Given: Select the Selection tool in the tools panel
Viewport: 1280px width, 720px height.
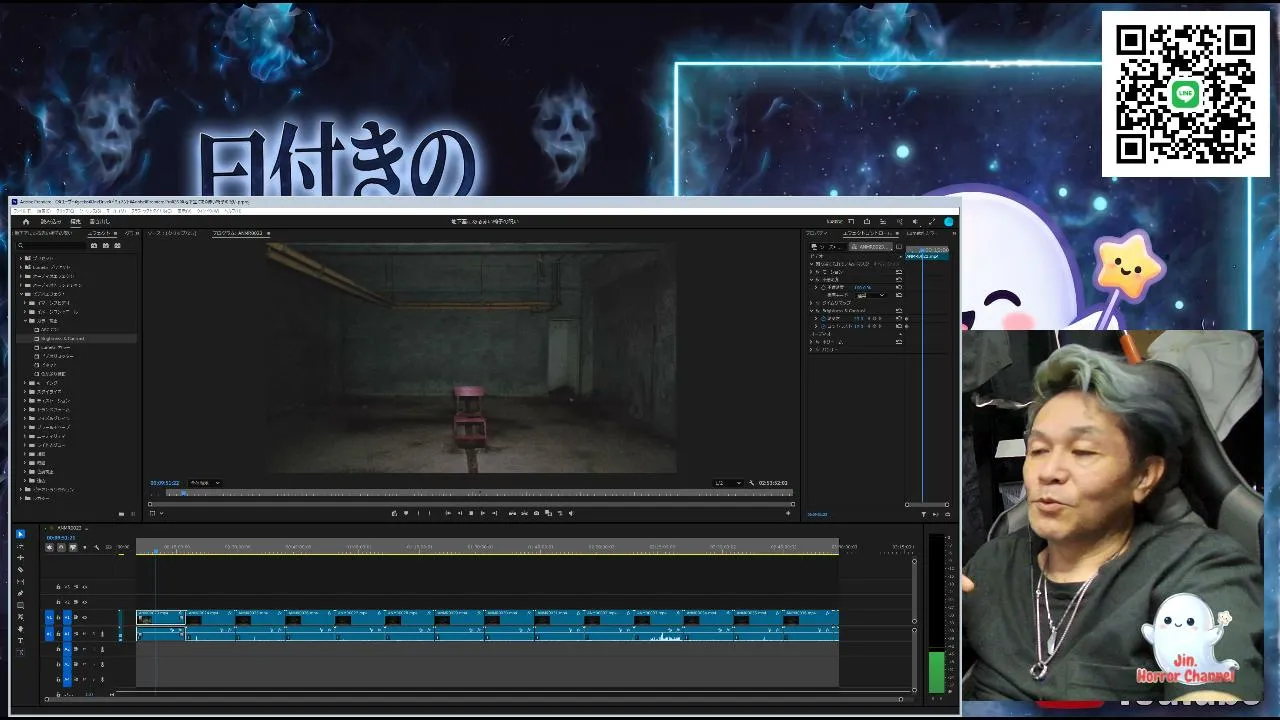Looking at the screenshot, I should 20,534.
